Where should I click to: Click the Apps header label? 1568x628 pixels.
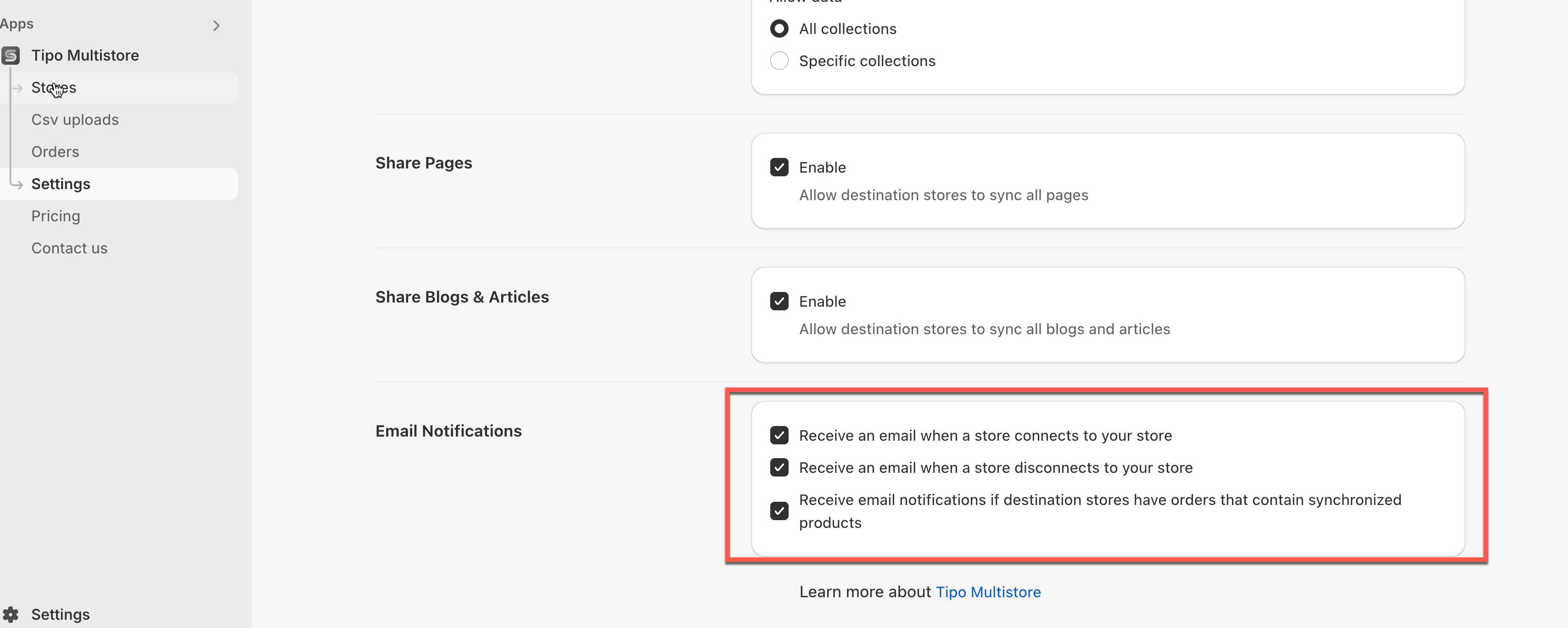[x=17, y=24]
